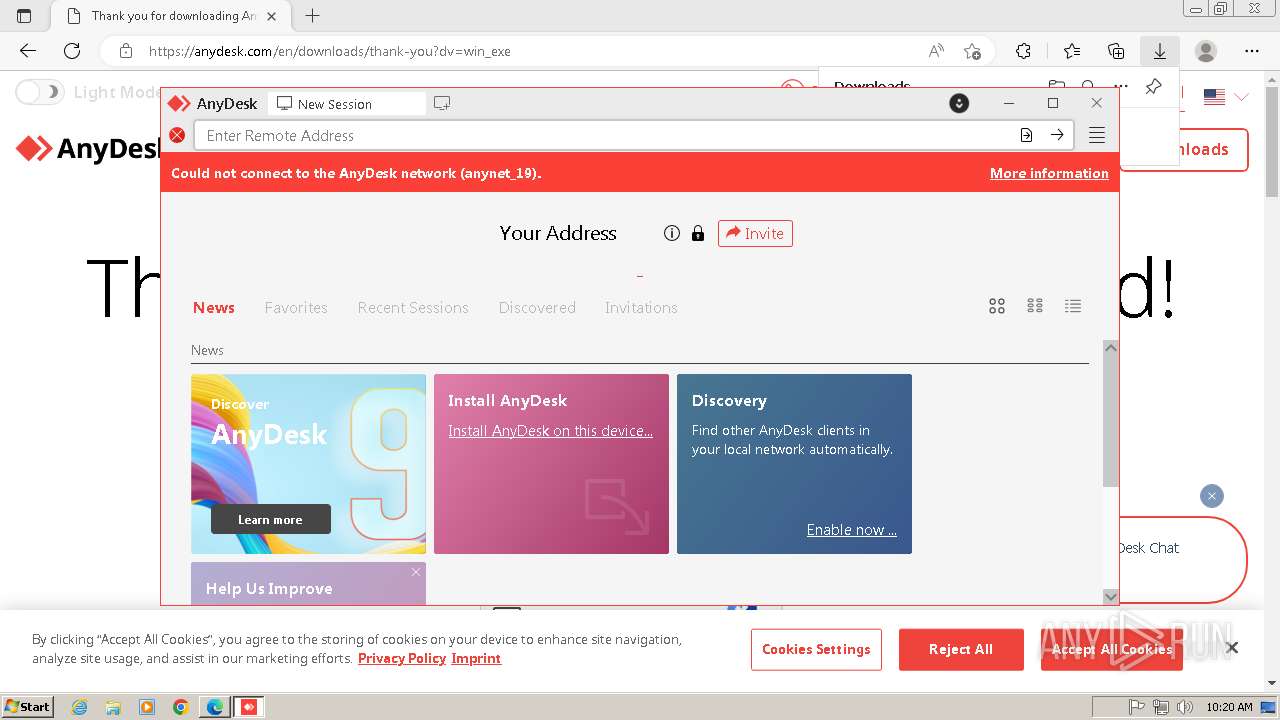
Task: Click Edge profile avatar icon
Action: click(x=1206, y=51)
